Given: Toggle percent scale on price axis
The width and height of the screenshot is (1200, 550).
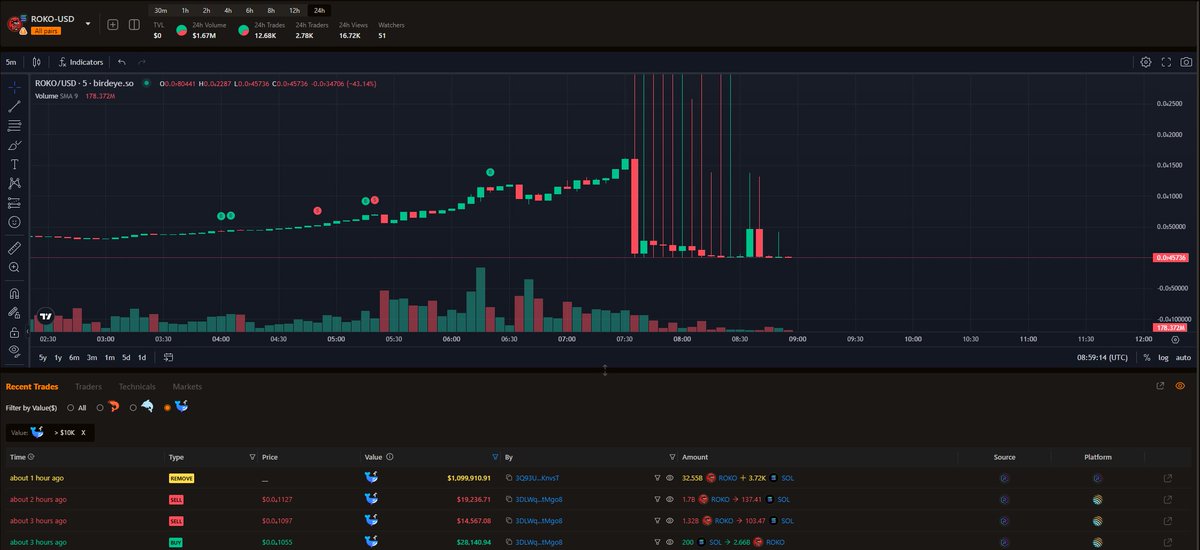Looking at the screenshot, I should pyautogui.click(x=1147, y=357).
